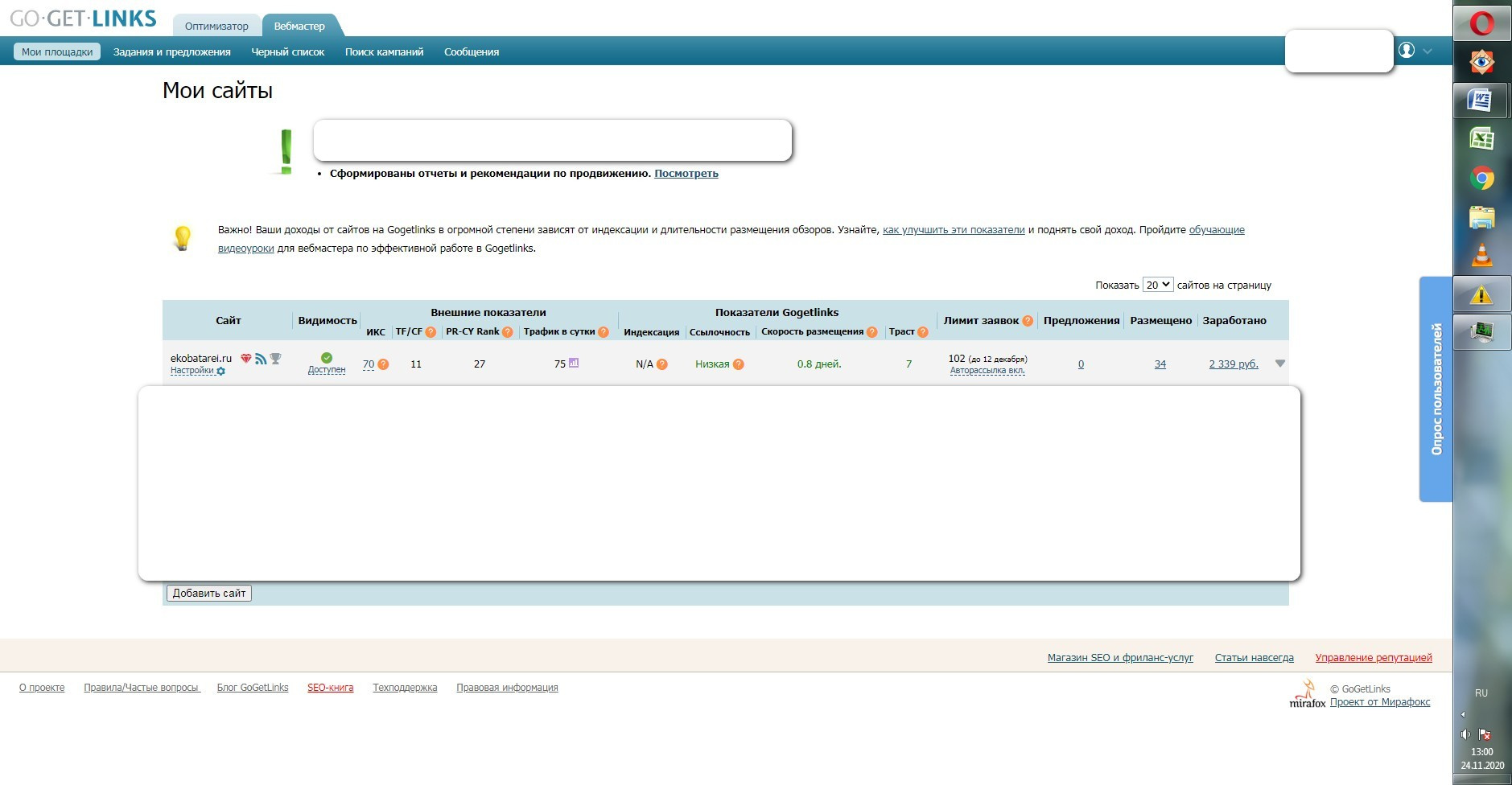Click the green checkmark visibility status icon

coord(327,358)
